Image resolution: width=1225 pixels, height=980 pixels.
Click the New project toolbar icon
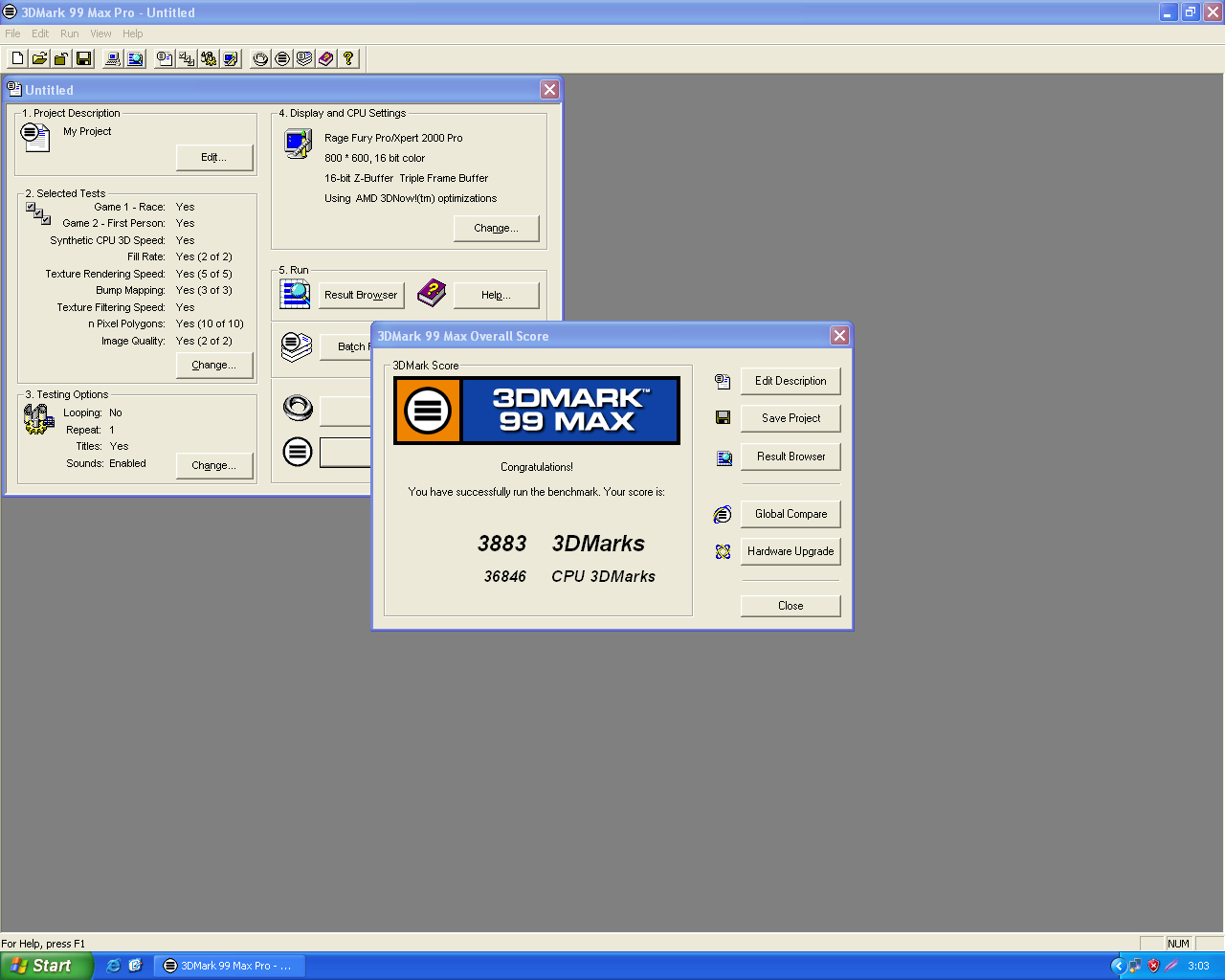click(17, 59)
